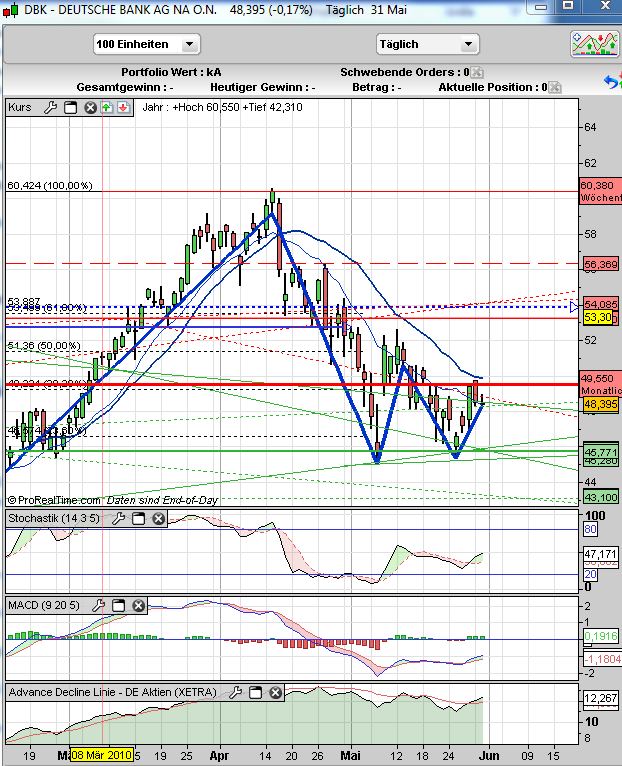The width and height of the screenshot is (622, 766).
Task: Maximize Advance Decline Linie panel
Action: (x=256, y=692)
